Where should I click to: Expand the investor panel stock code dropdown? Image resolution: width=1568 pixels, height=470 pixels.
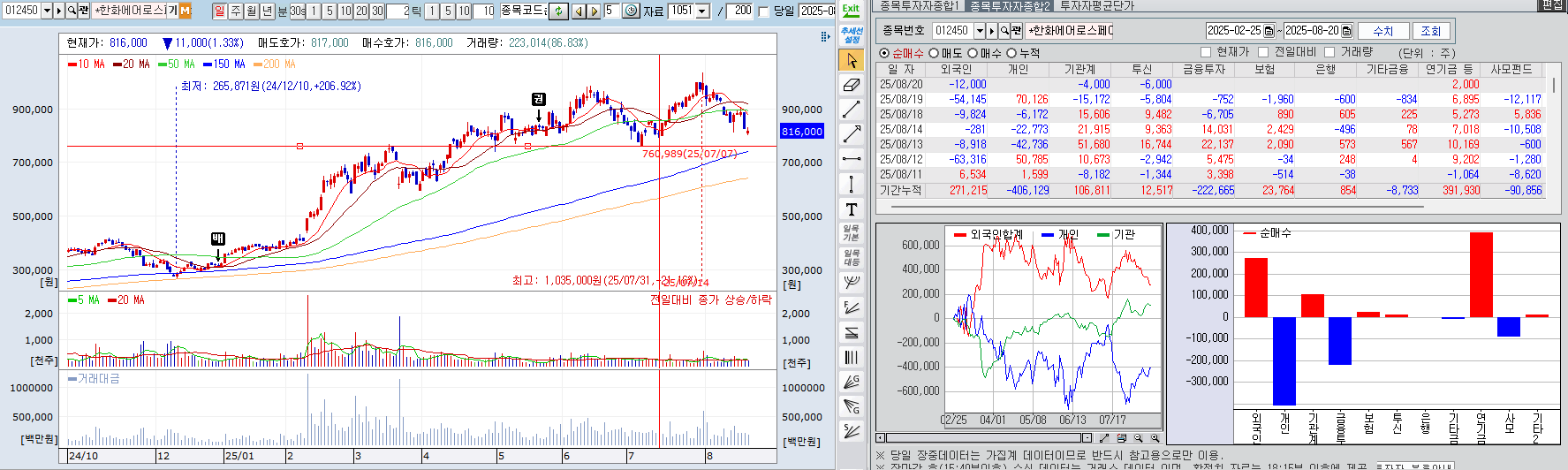pyautogui.click(x=980, y=31)
